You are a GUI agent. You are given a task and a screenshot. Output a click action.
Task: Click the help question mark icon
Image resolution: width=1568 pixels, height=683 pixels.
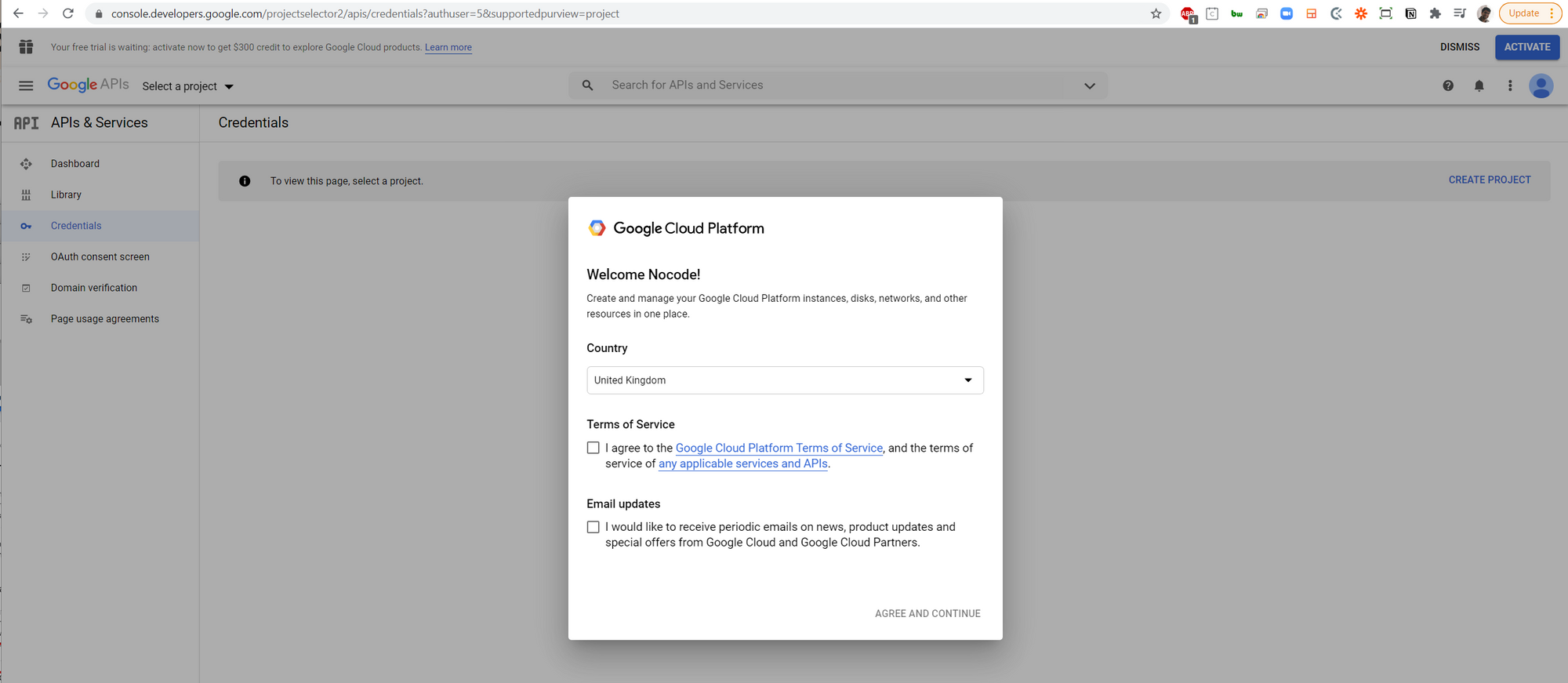pos(1447,85)
